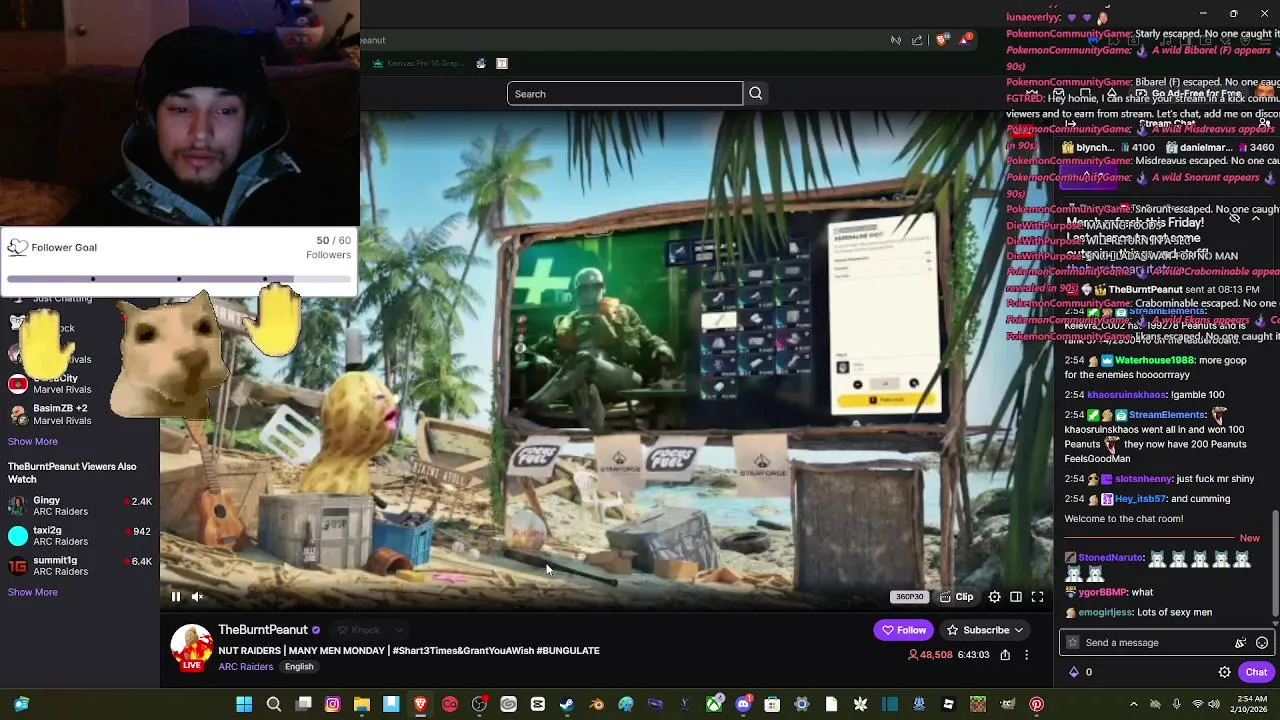Open Discord from the taskbar
This screenshot has height=720, width=1280.
point(743,704)
